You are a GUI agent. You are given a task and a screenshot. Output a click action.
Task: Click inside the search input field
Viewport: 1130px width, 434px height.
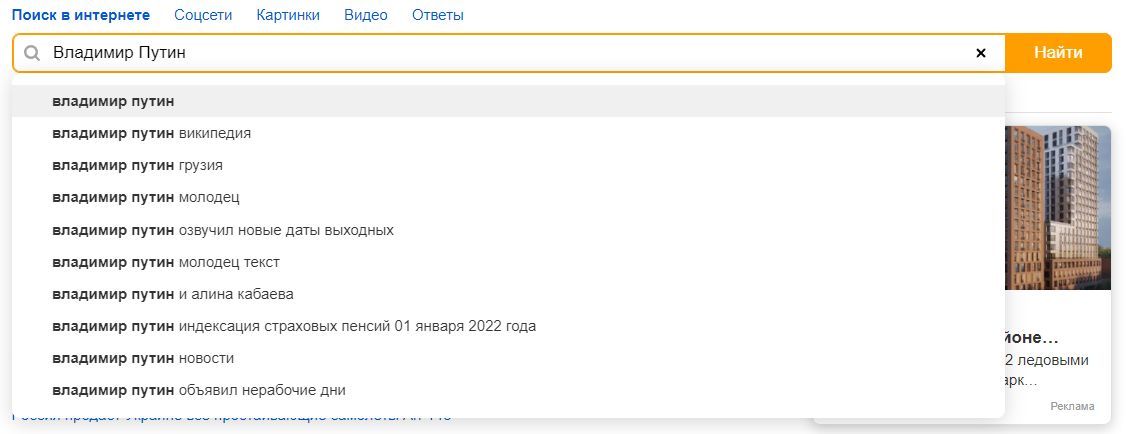pos(500,53)
